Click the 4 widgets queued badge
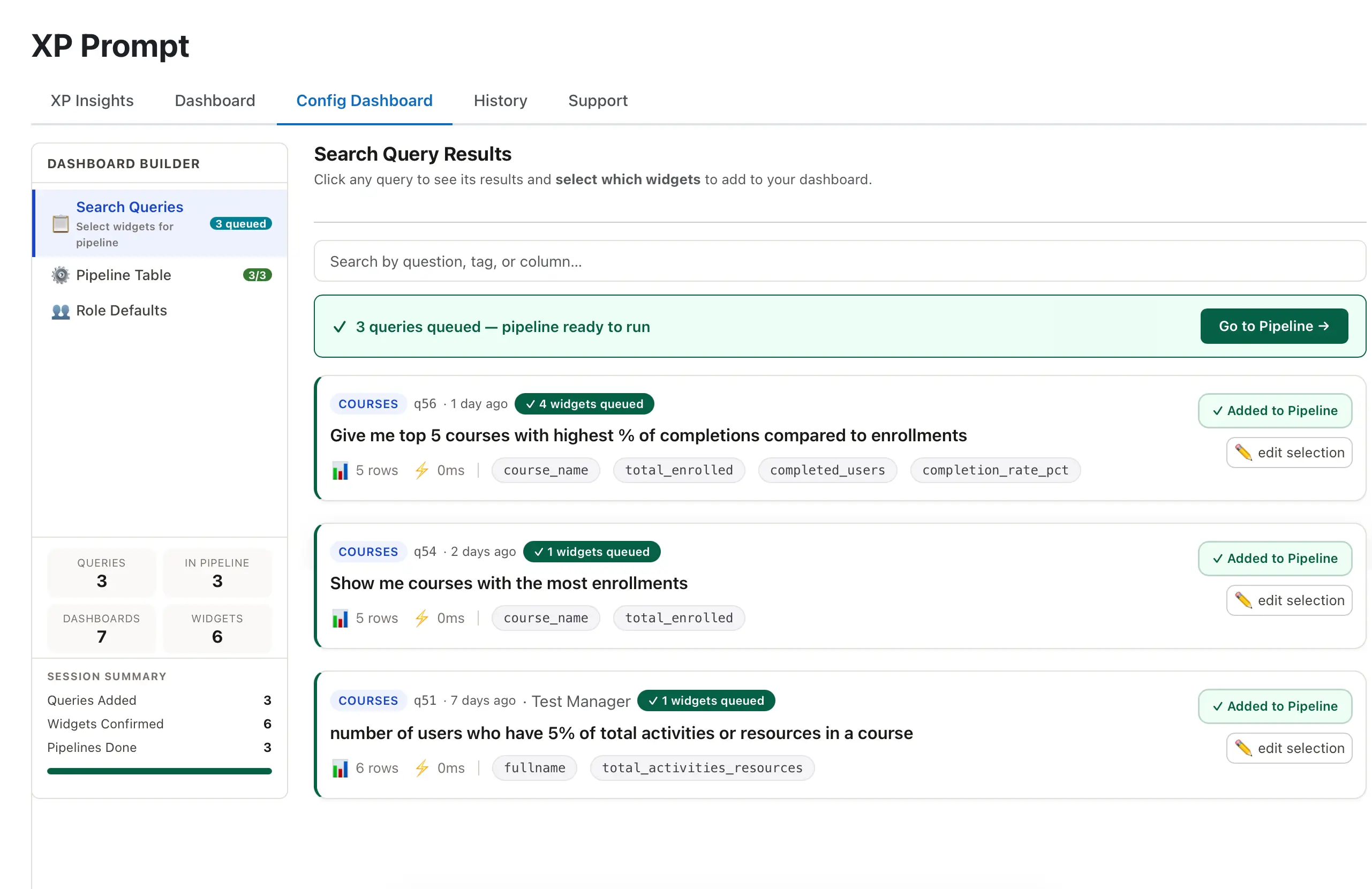 click(584, 404)
